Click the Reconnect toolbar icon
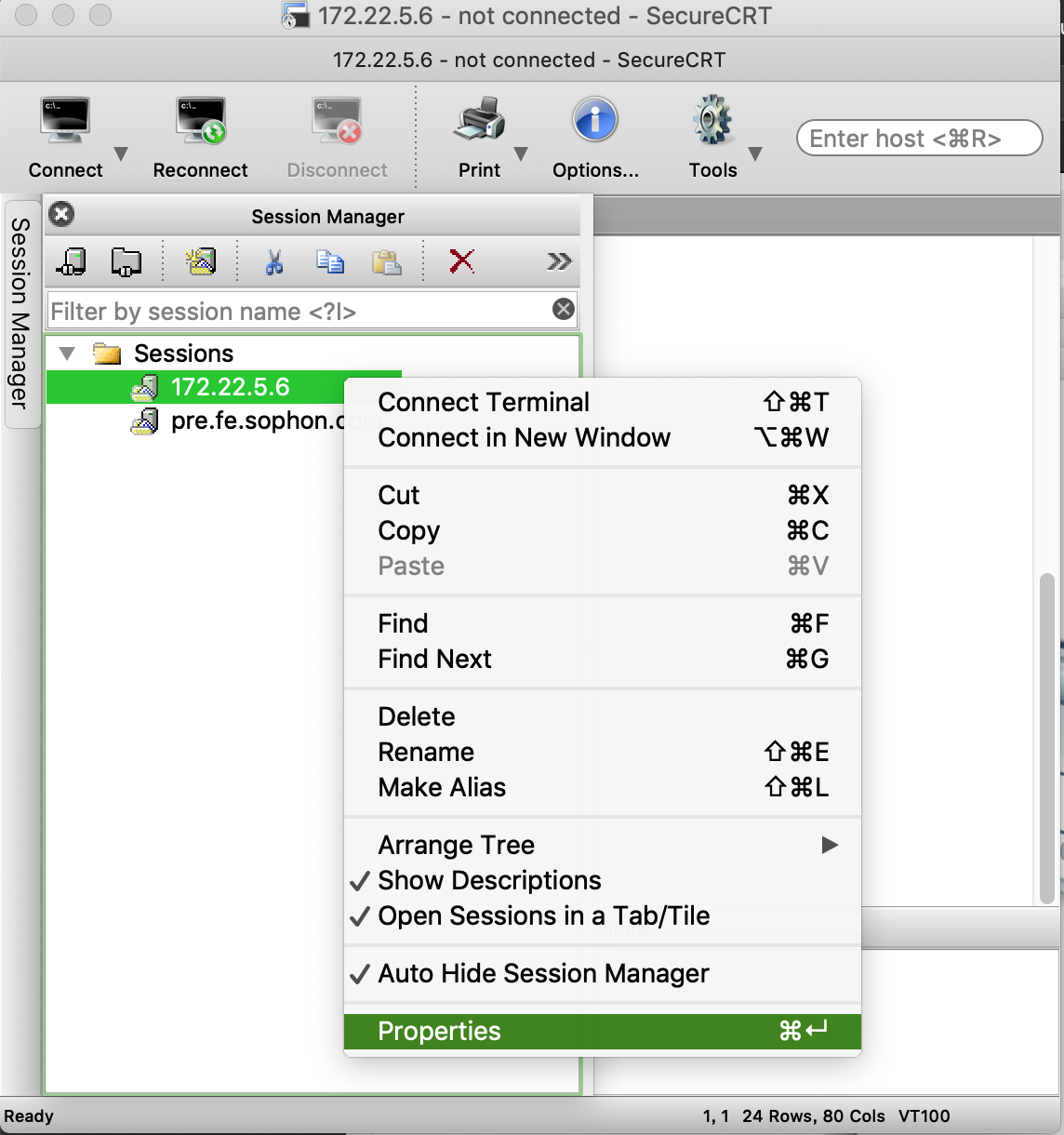The width and height of the screenshot is (1064, 1135). [x=199, y=121]
